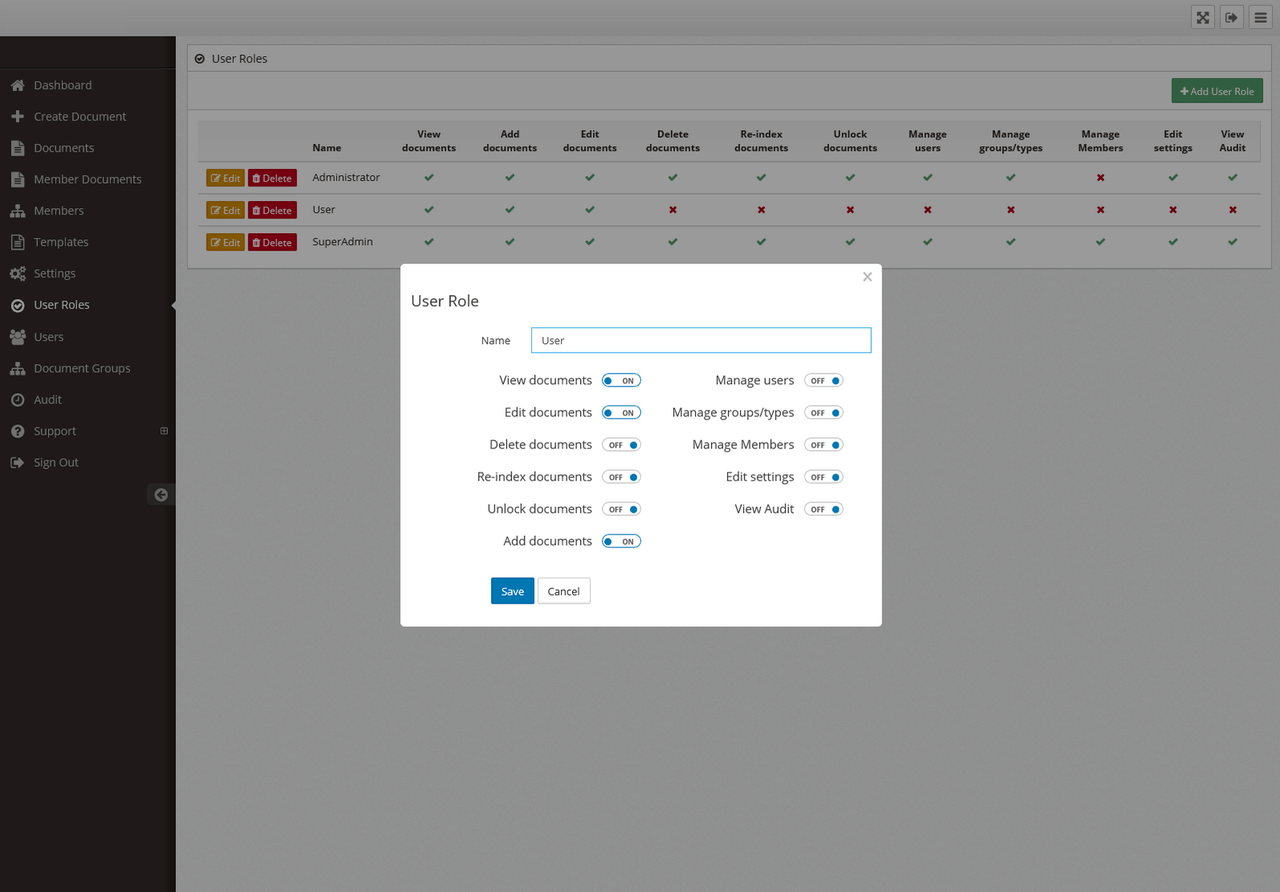Collapse sidebar with the left arrow icon
The image size is (1280, 892).
click(161, 494)
